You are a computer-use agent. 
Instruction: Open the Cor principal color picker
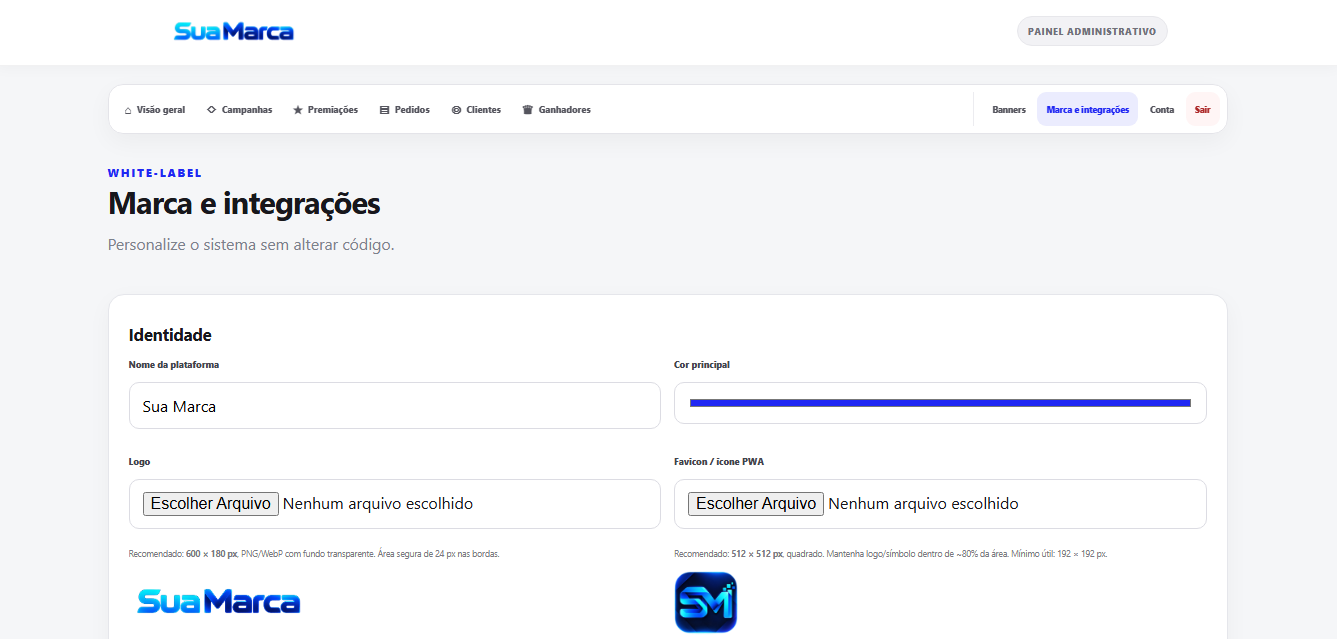pos(940,403)
